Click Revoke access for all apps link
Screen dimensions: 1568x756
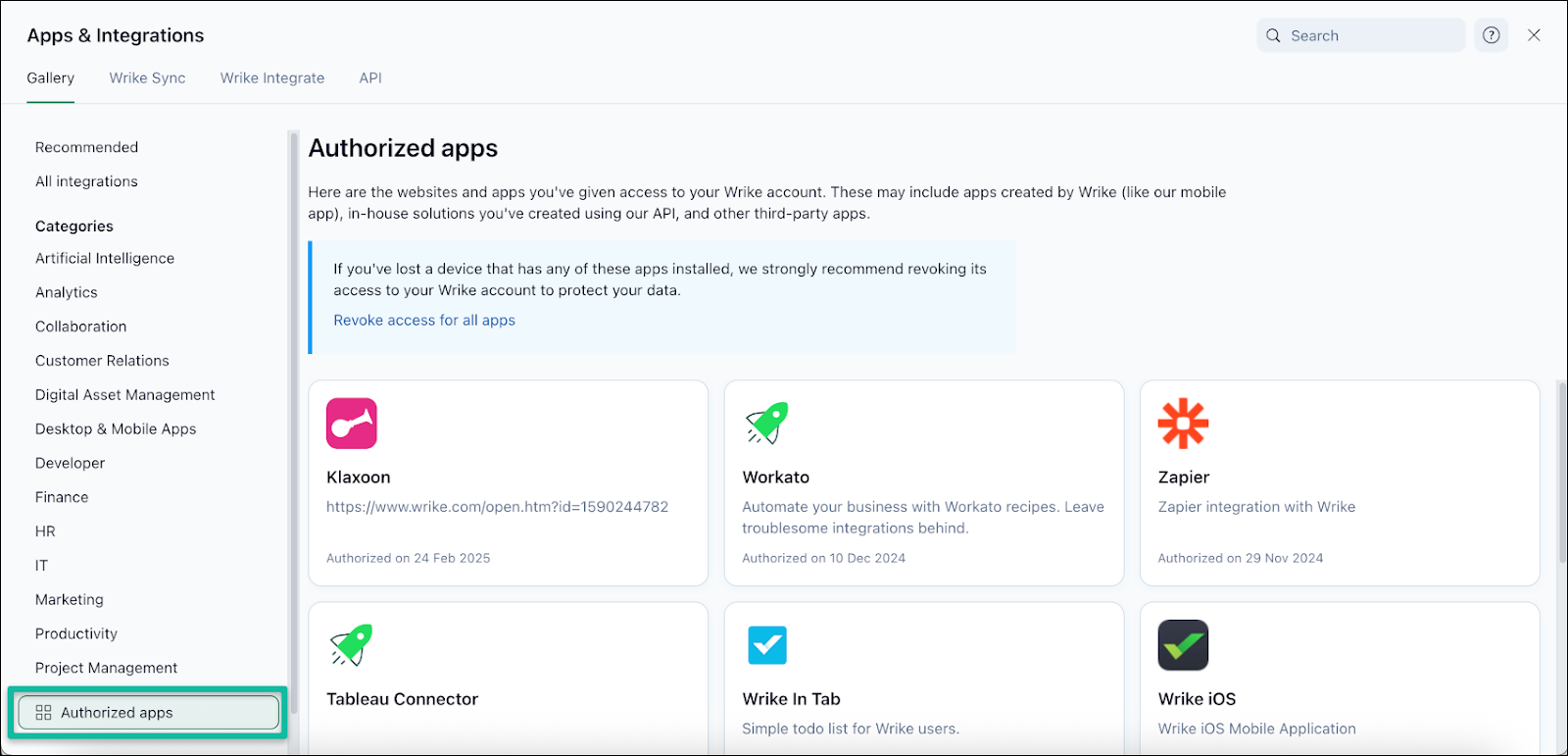pyautogui.click(x=424, y=320)
